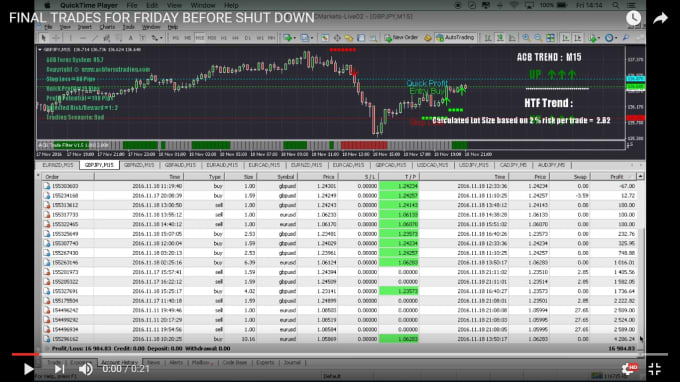This screenshot has width=680, height=382.
Task: Open the QuickTime File menu
Action: click(132, 5)
